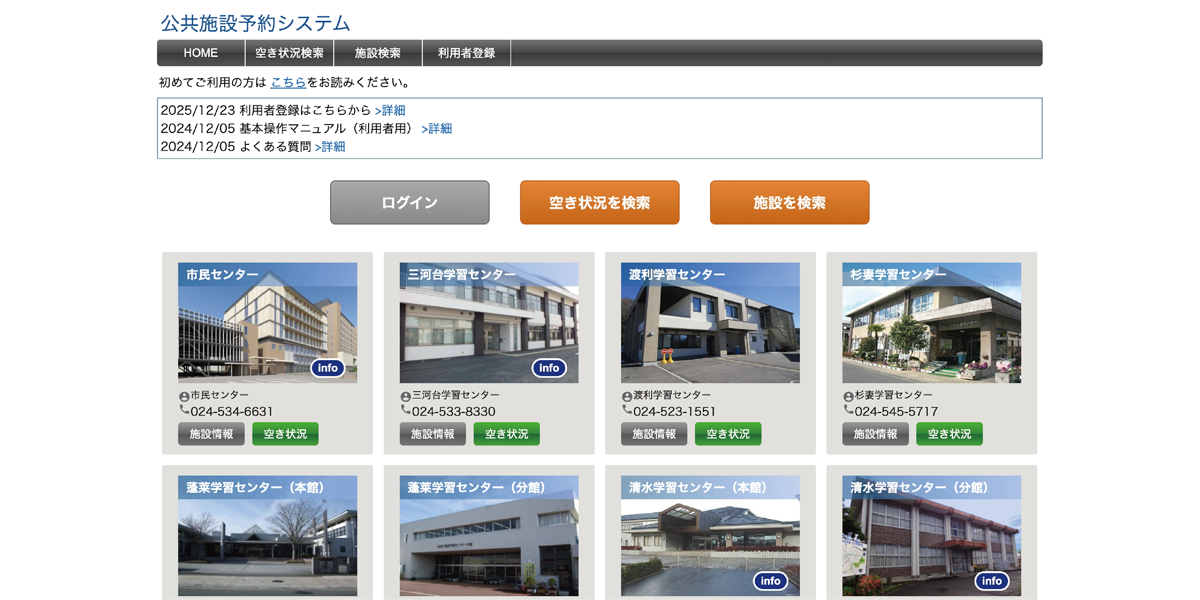Open 詳細 link for 利用者登録はこちらから notice

(x=390, y=110)
